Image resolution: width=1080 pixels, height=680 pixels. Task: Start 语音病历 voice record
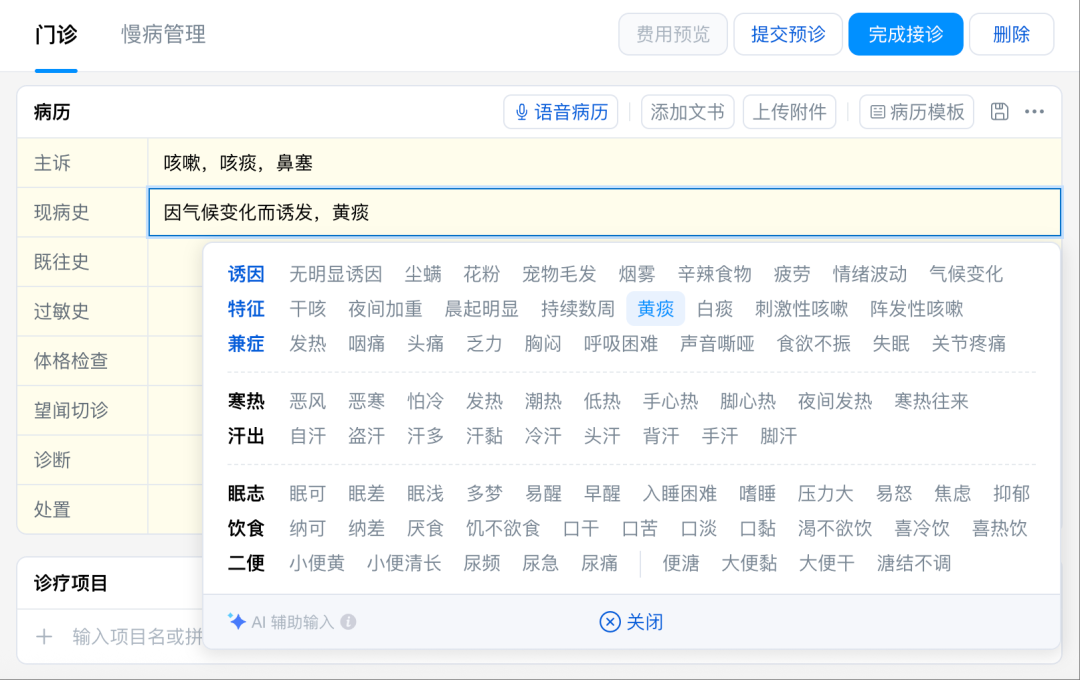pyautogui.click(x=561, y=112)
